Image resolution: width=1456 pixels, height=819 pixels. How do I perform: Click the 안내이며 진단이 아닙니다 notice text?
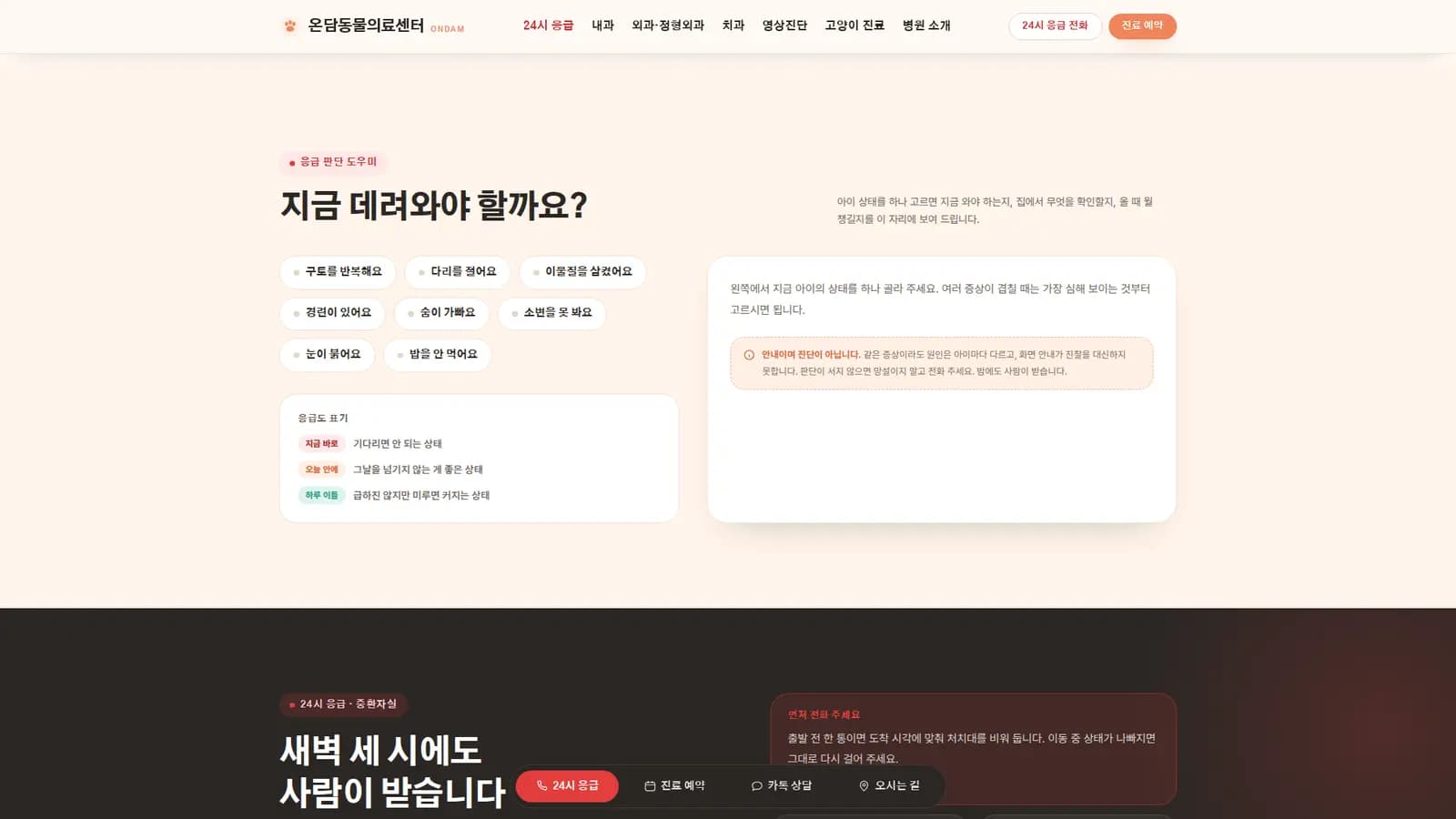tap(811, 355)
